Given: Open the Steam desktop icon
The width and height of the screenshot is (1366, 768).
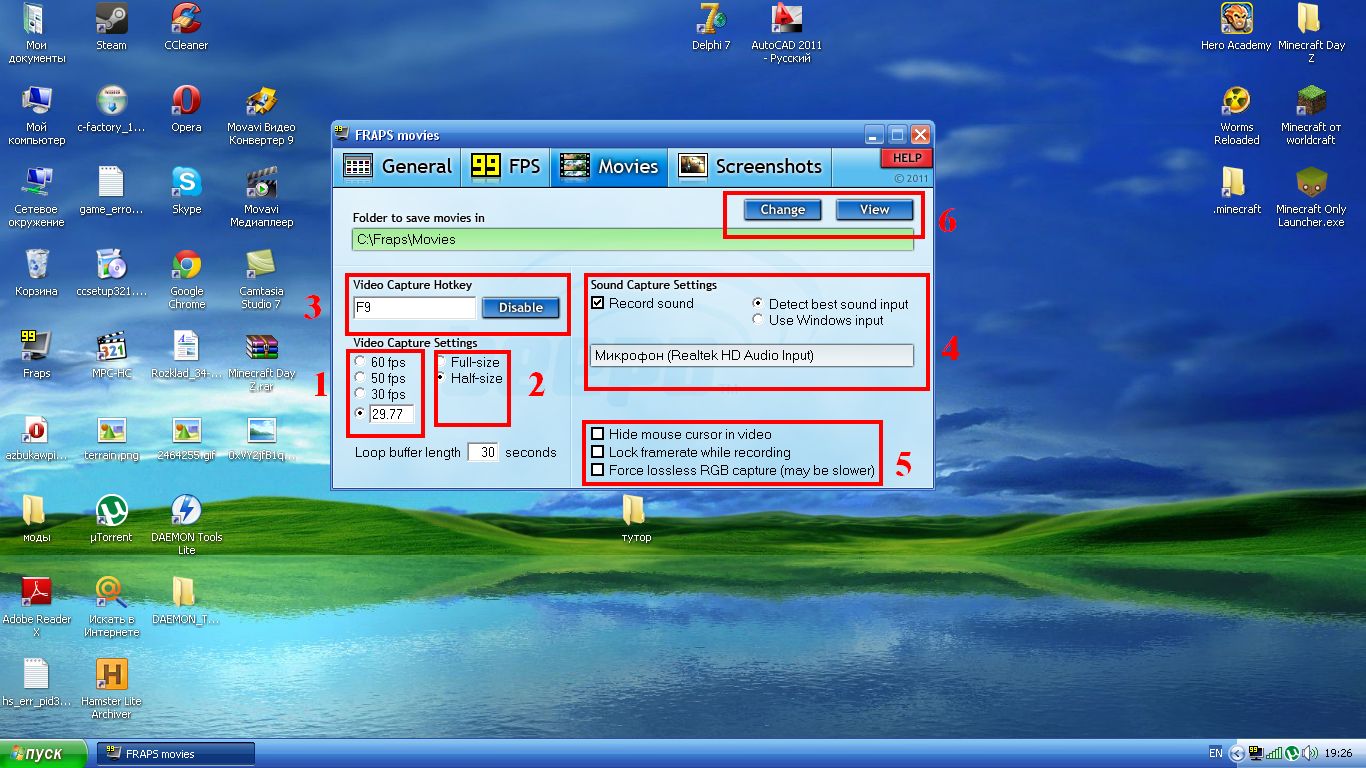Looking at the screenshot, I should pos(111,19).
